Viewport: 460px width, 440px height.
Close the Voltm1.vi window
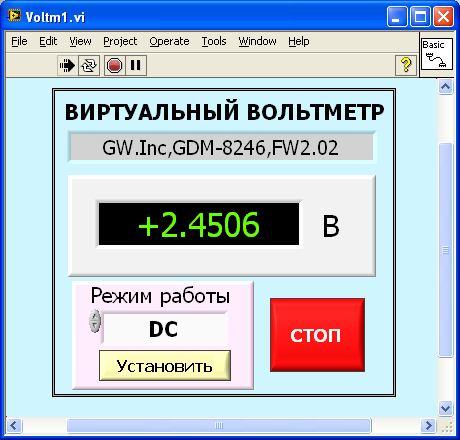pyautogui.click(x=443, y=16)
